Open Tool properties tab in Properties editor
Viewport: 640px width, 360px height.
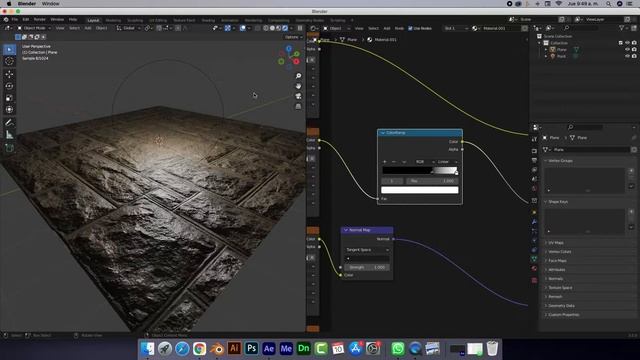click(x=534, y=140)
